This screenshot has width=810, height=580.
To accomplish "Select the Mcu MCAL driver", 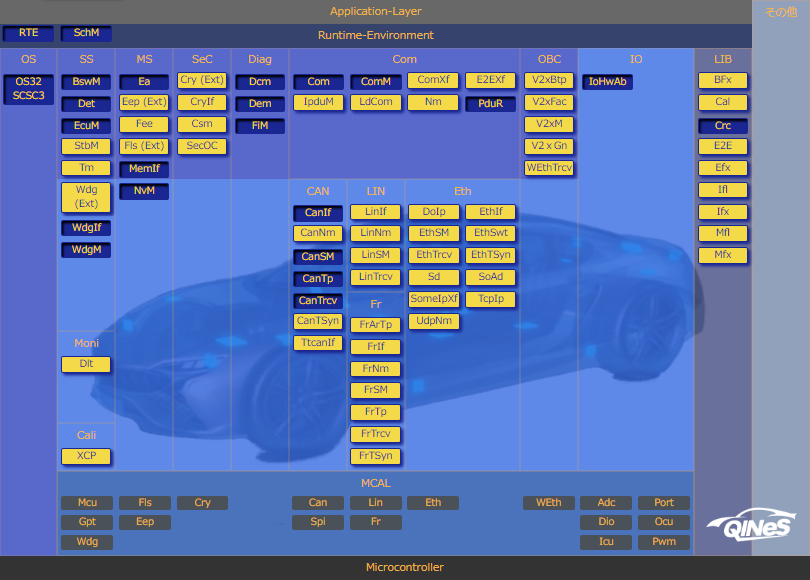I will click(x=86, y=503).
